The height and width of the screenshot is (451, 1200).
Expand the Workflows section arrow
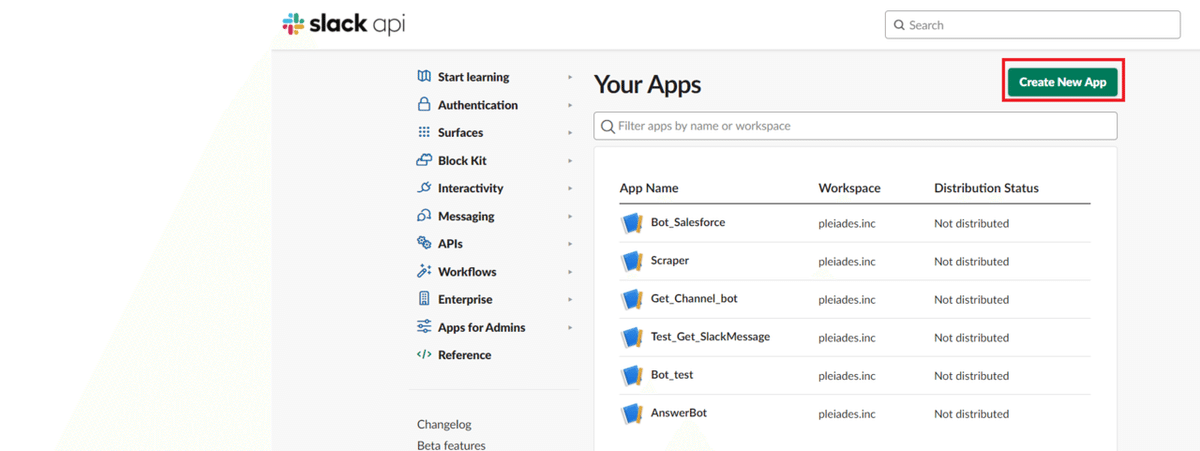point(570,271)
